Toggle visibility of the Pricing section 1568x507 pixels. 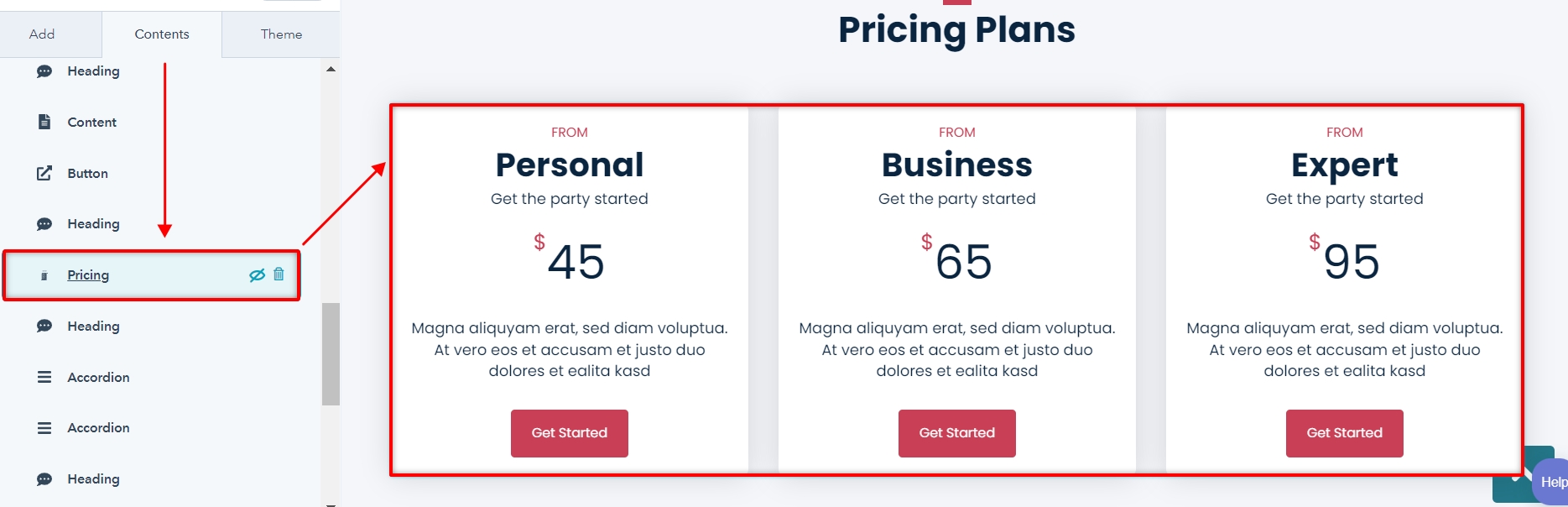tap(258, 275)
